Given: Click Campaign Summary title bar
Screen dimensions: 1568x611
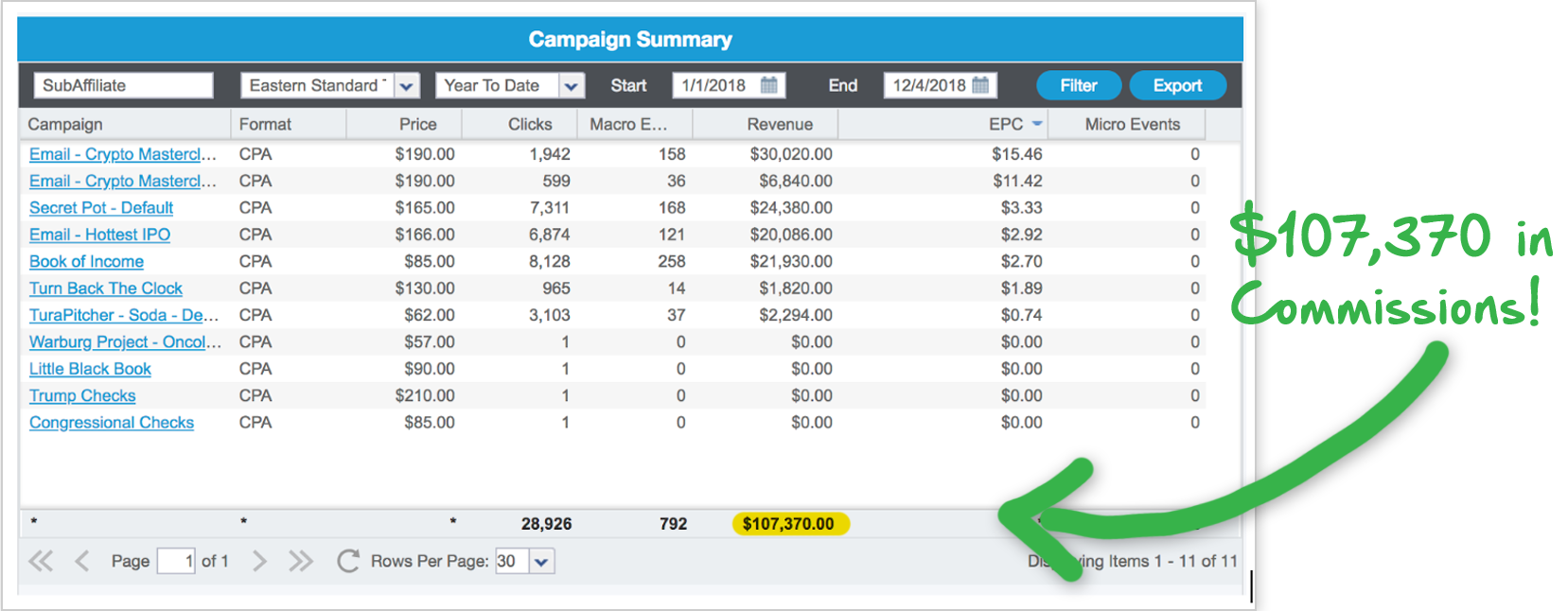Looking at the screenshot, I should 630,40.
